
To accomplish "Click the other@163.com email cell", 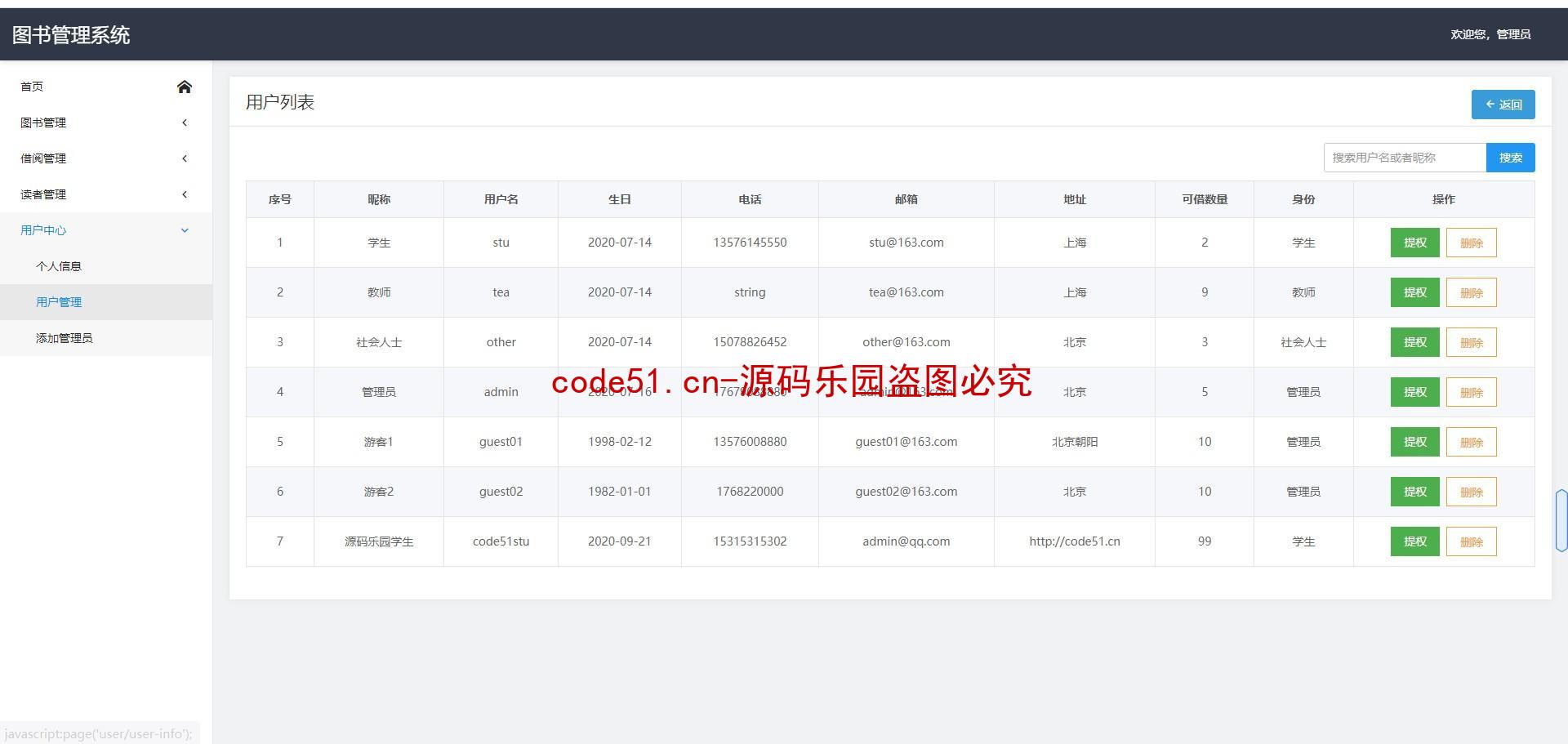I will click(906, 342).
